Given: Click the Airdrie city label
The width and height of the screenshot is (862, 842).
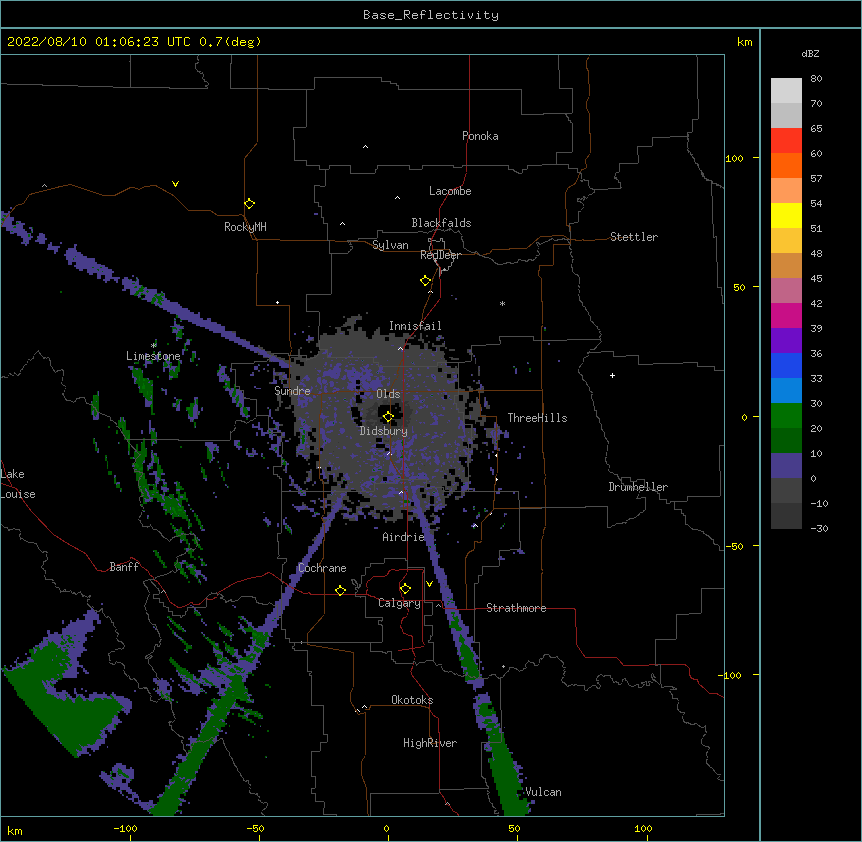Looking at the screenshot, I should (404, 537).
